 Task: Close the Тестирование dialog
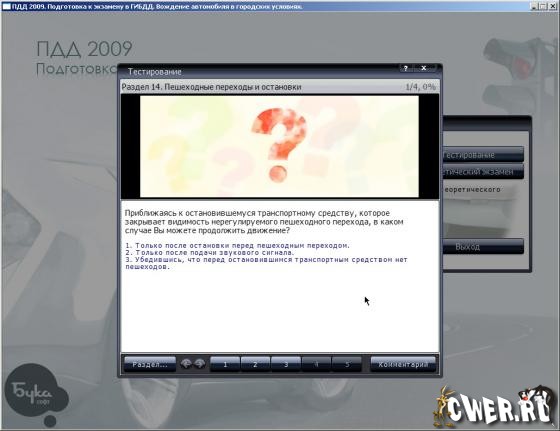point(424,68)
